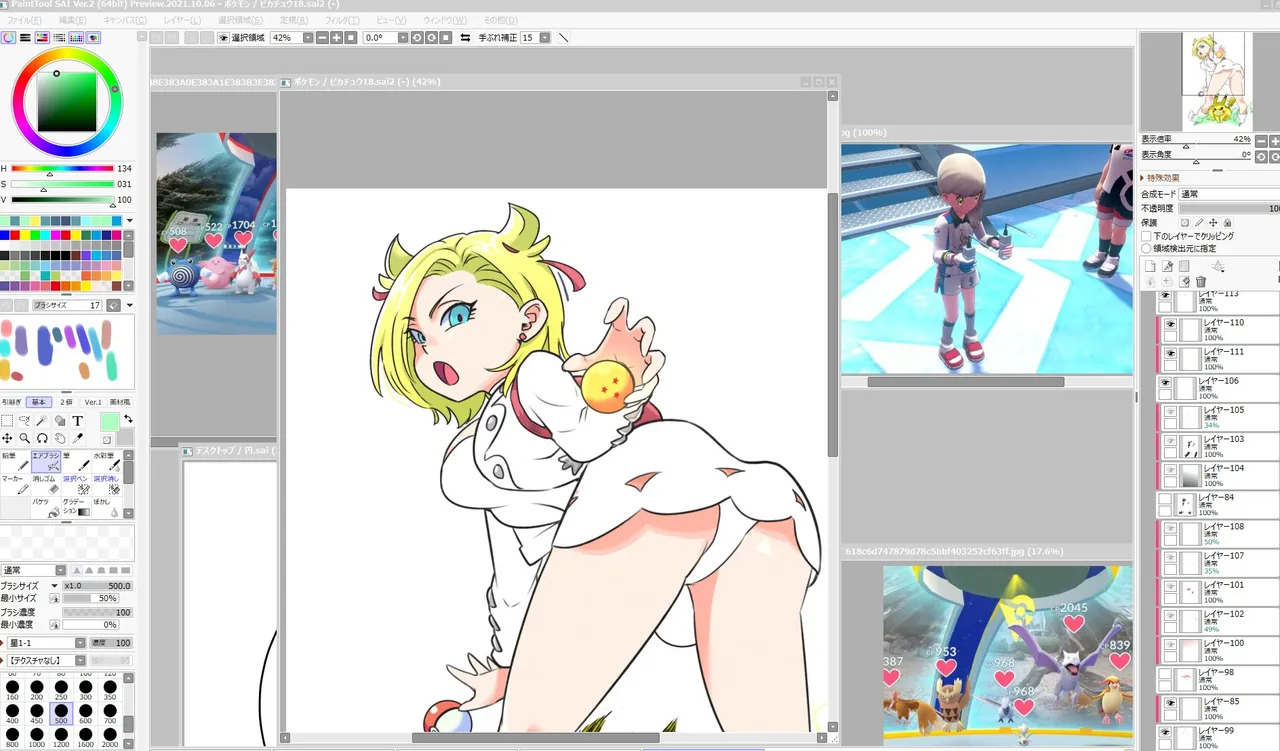Toggle visibility of レイヤー110
The width and height of the screenshot is (1280, 751).
1168,324
